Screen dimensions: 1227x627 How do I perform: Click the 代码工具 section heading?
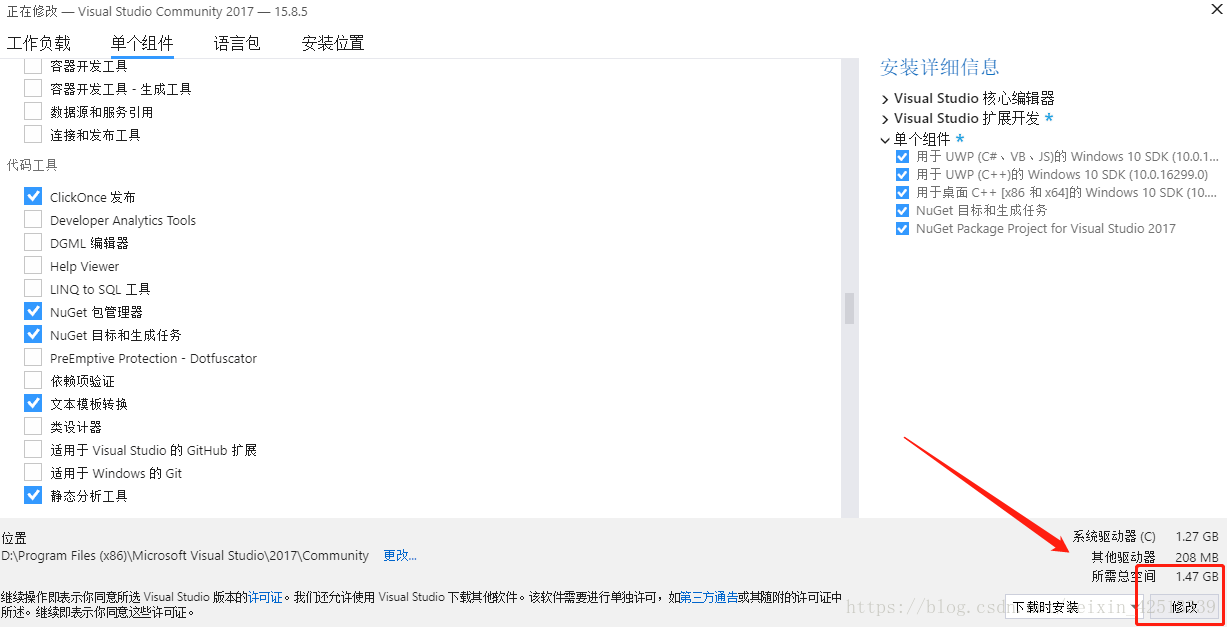(x=32, y=165)
